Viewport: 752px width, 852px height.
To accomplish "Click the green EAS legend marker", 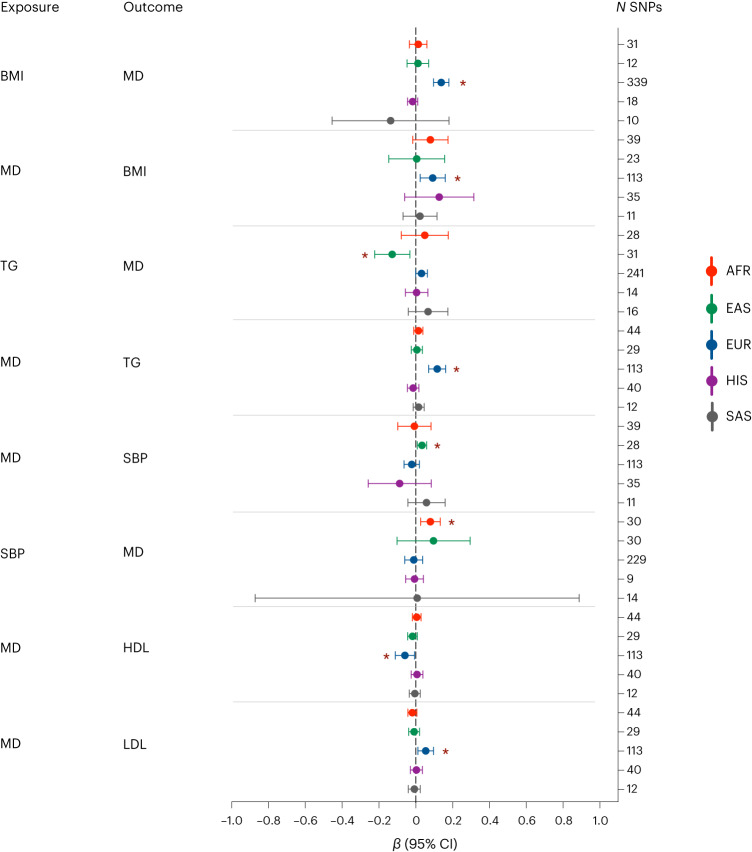I will (711, 308).
